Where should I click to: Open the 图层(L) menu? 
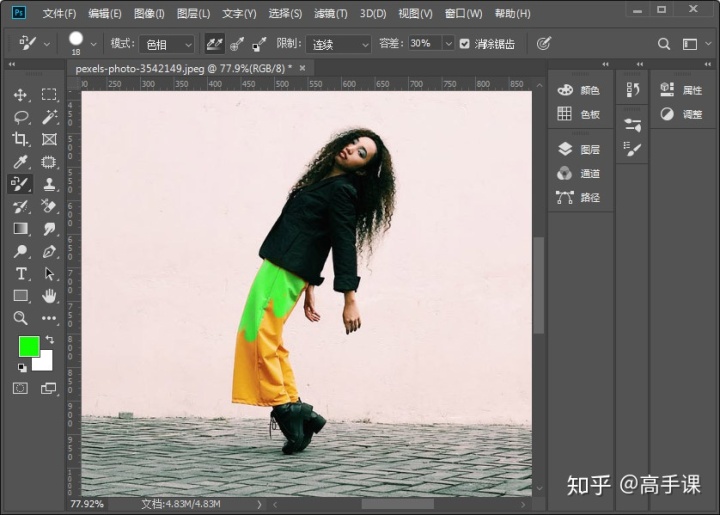pyautogui.click(x=193, y=13)
